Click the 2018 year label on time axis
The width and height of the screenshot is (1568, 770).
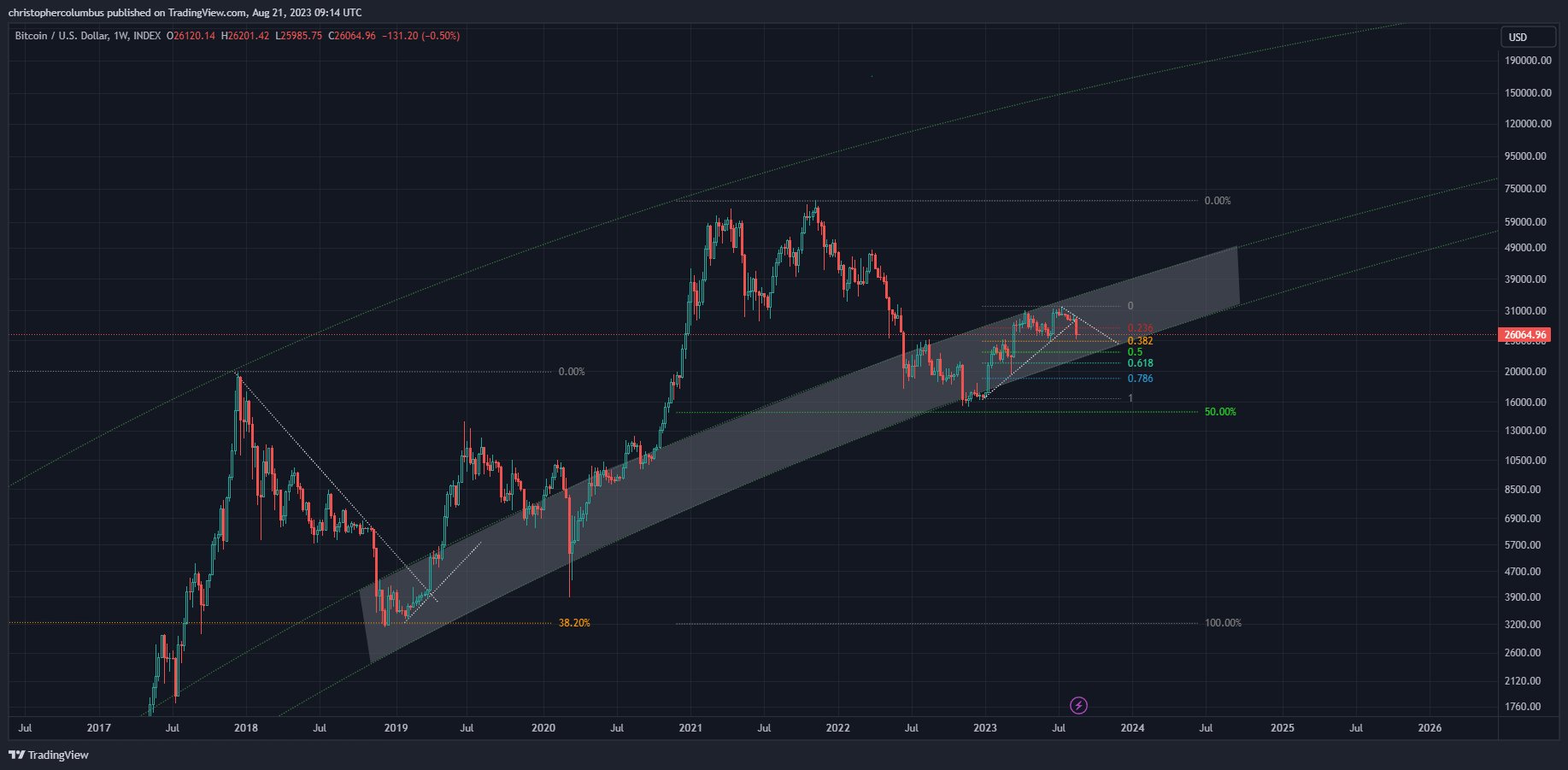pos(246,728)
